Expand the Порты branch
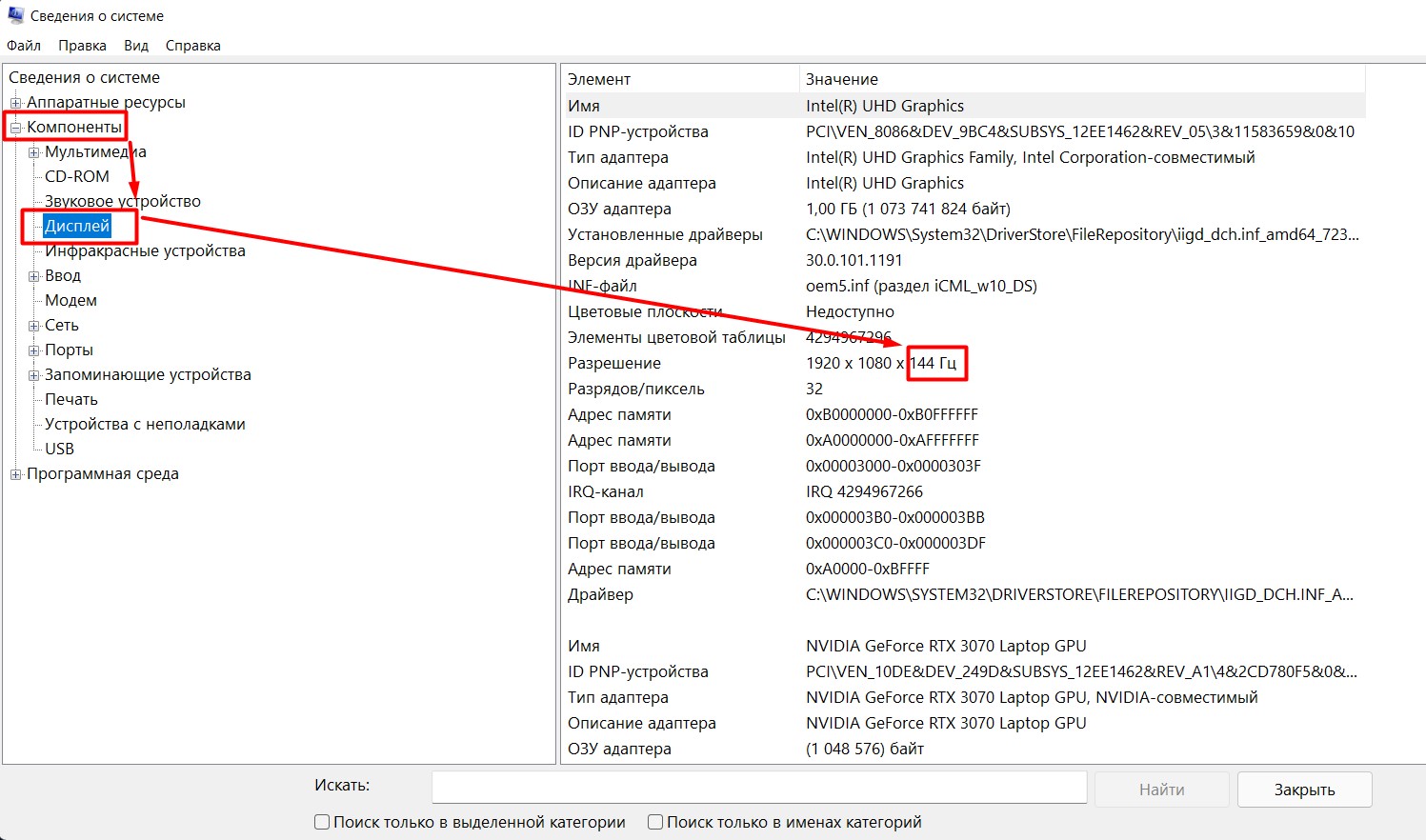The width and height of the screenshot is (1426, 840). 34,350
